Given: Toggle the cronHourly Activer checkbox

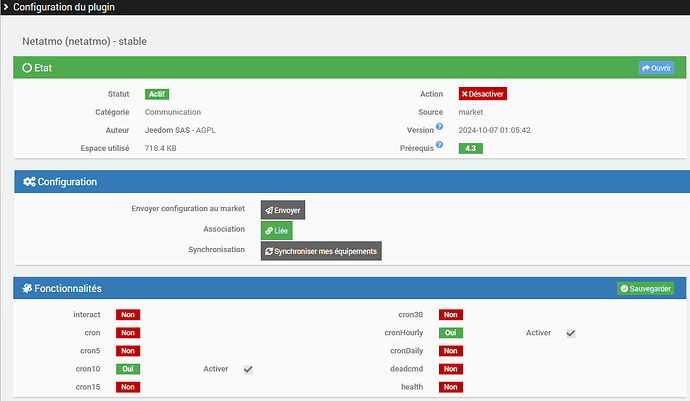Looking at the screenshot, I should tap(570, 333).
